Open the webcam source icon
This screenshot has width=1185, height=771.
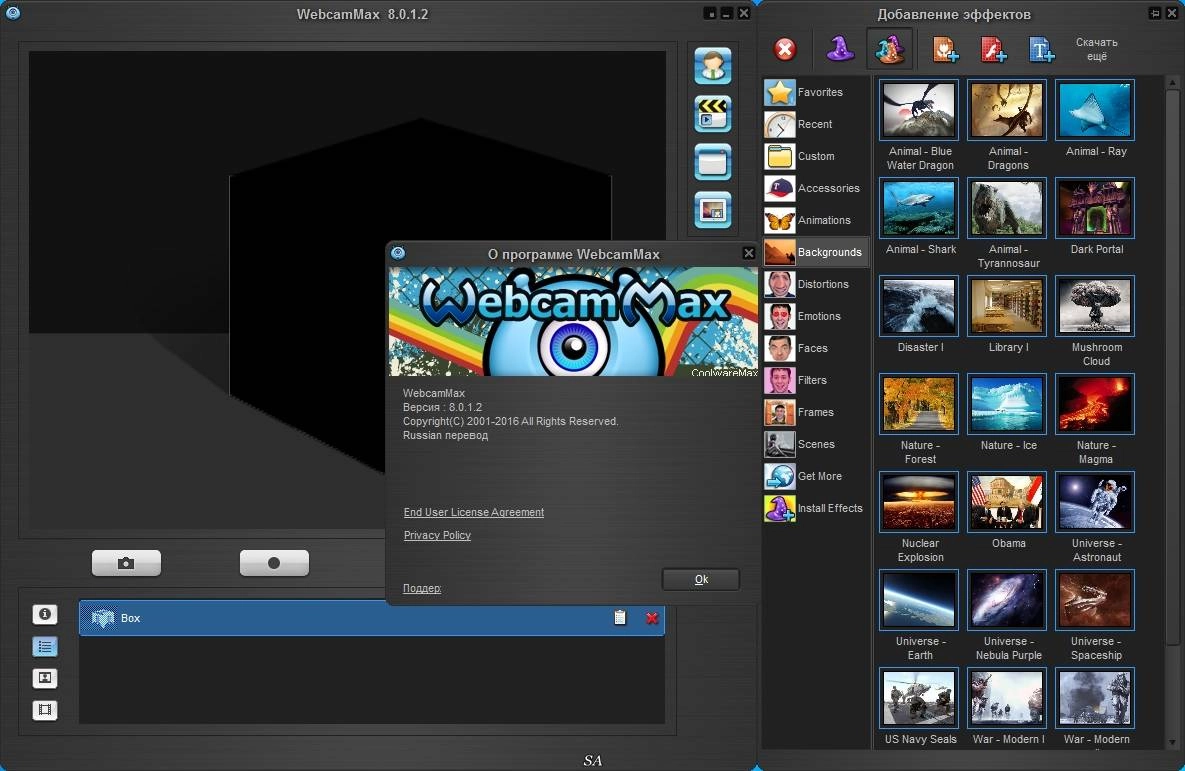[713, 66]
